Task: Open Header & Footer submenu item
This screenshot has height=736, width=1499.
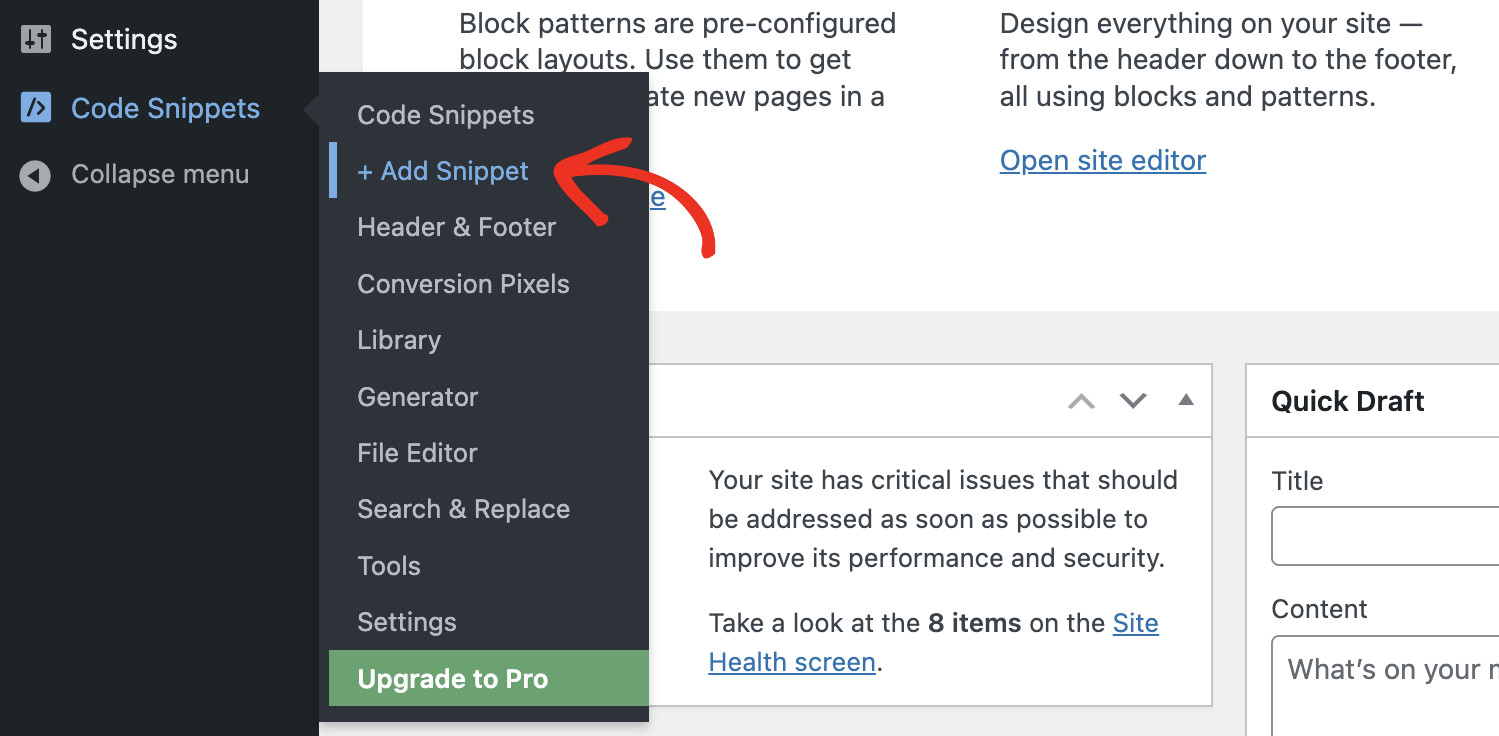Action: (x=456, y=228)
